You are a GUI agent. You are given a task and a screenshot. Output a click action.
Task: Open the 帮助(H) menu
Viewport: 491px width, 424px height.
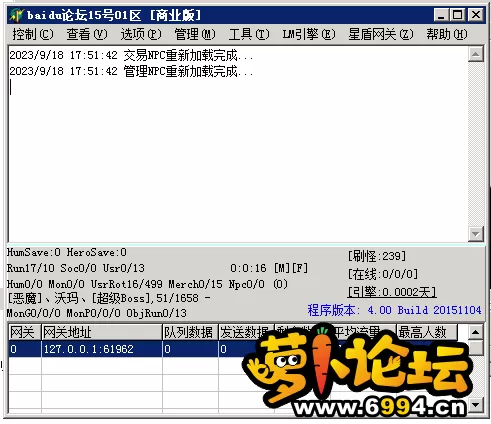pos(447,34)
